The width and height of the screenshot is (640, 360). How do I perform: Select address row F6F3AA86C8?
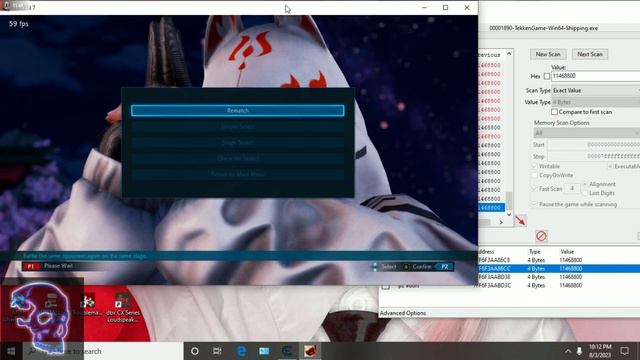pyautogui.click(x=559, y=260)
